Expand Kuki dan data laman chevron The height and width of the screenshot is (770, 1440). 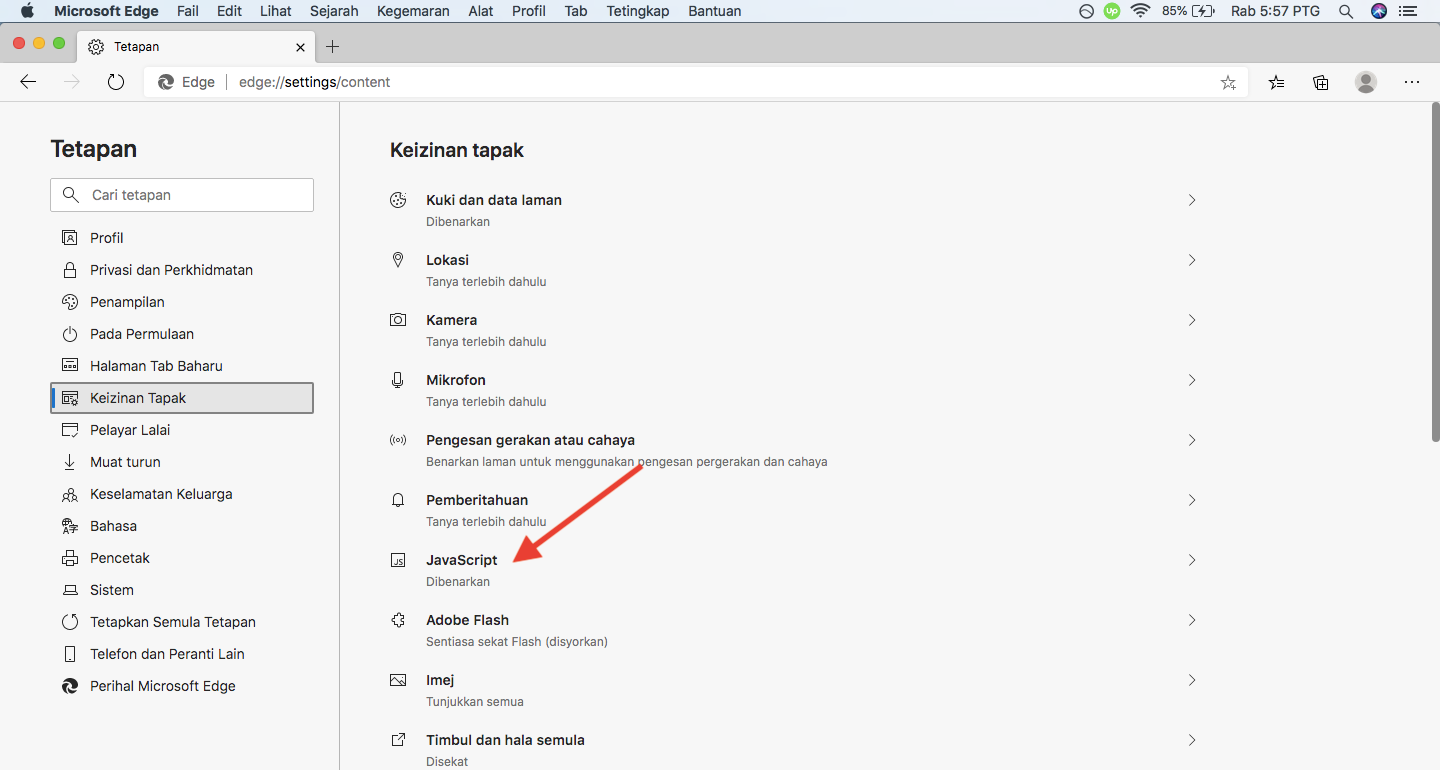click(x=1192, y=200)
